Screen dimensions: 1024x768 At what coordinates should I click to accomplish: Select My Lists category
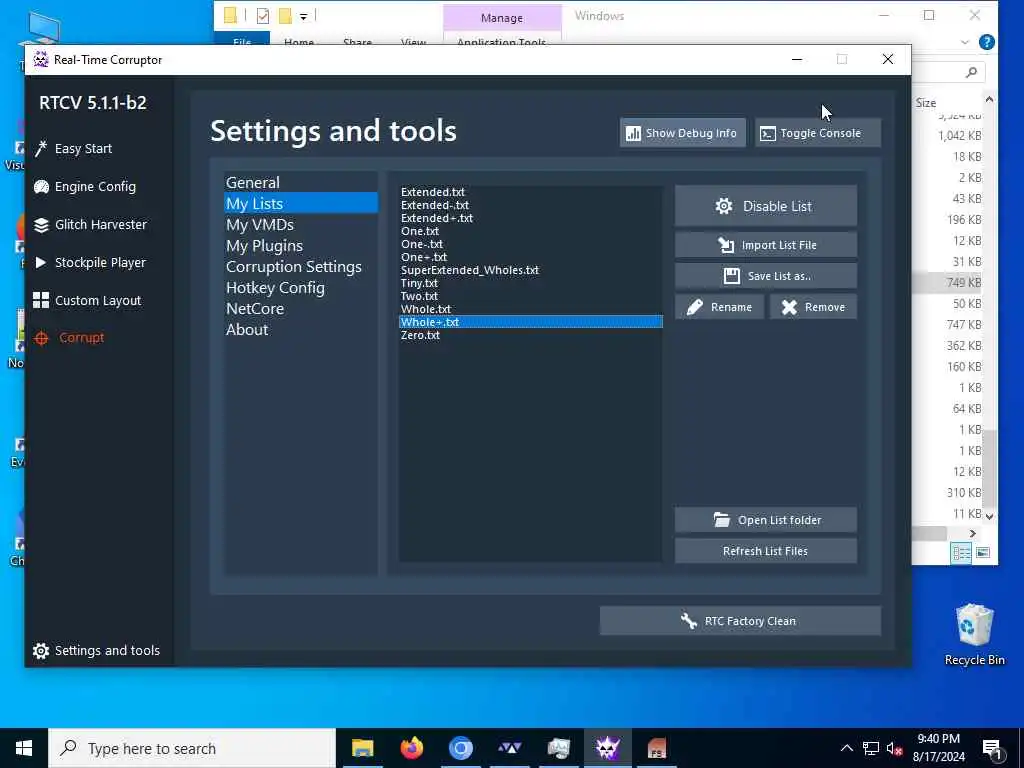tap(300, 204)
